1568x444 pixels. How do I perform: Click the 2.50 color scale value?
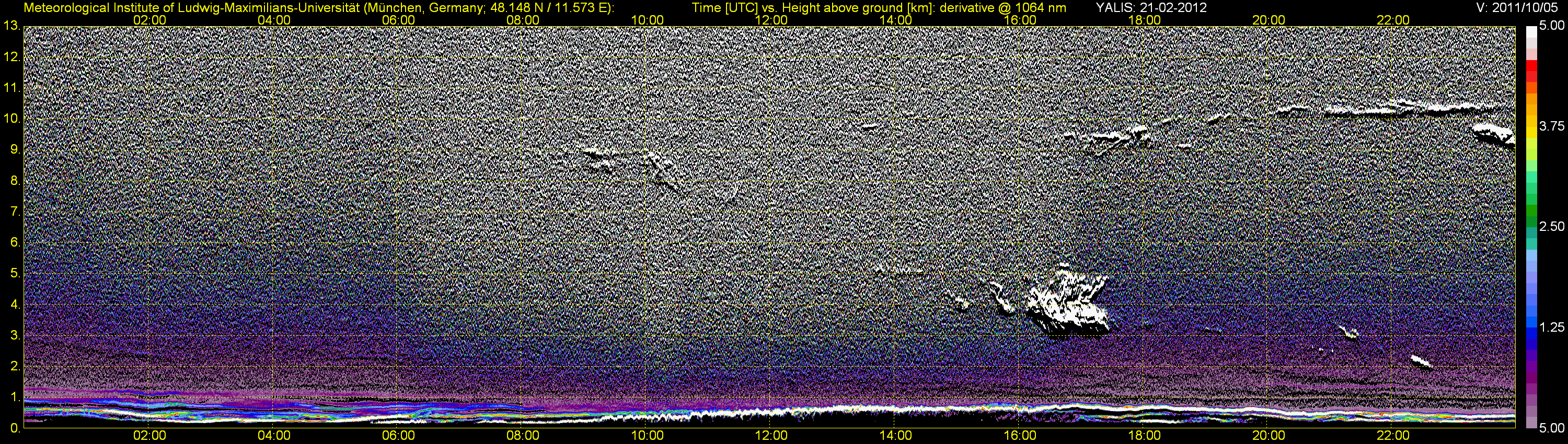[1552, 226]
